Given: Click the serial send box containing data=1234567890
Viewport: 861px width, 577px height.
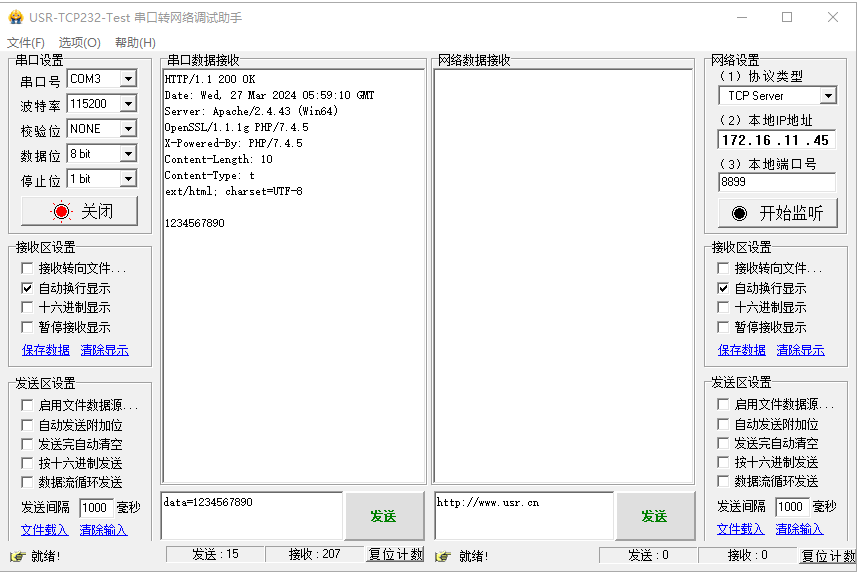Looking at the screenshot, I should tap(251, 516).
